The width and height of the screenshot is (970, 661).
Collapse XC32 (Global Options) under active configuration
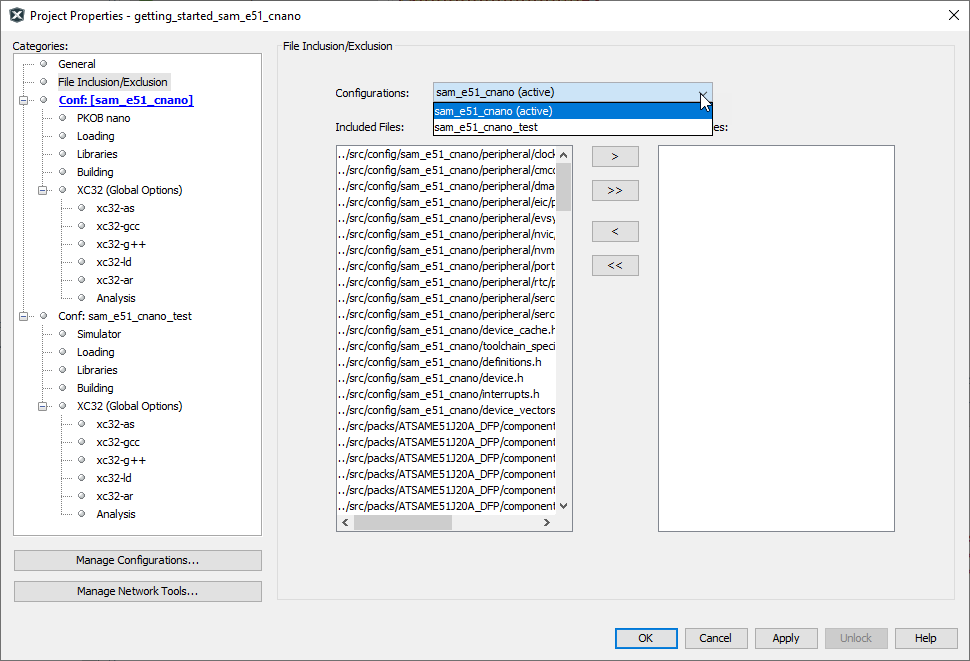(43, 190)
